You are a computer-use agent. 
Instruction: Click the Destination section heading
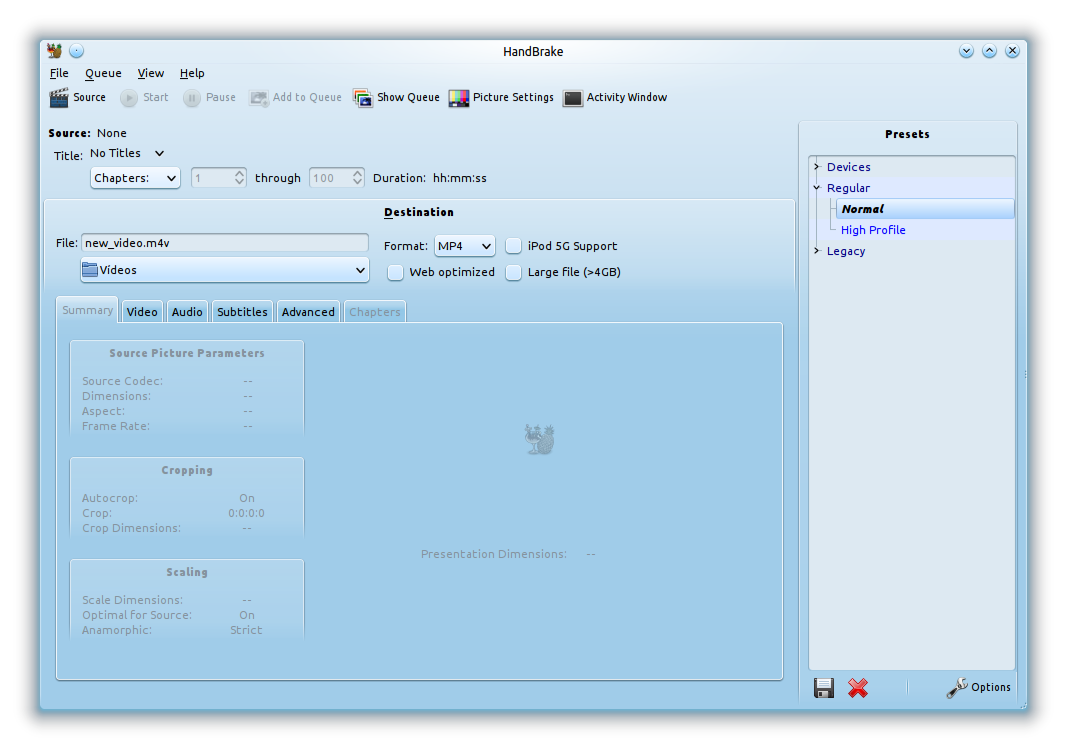point(418,212)
